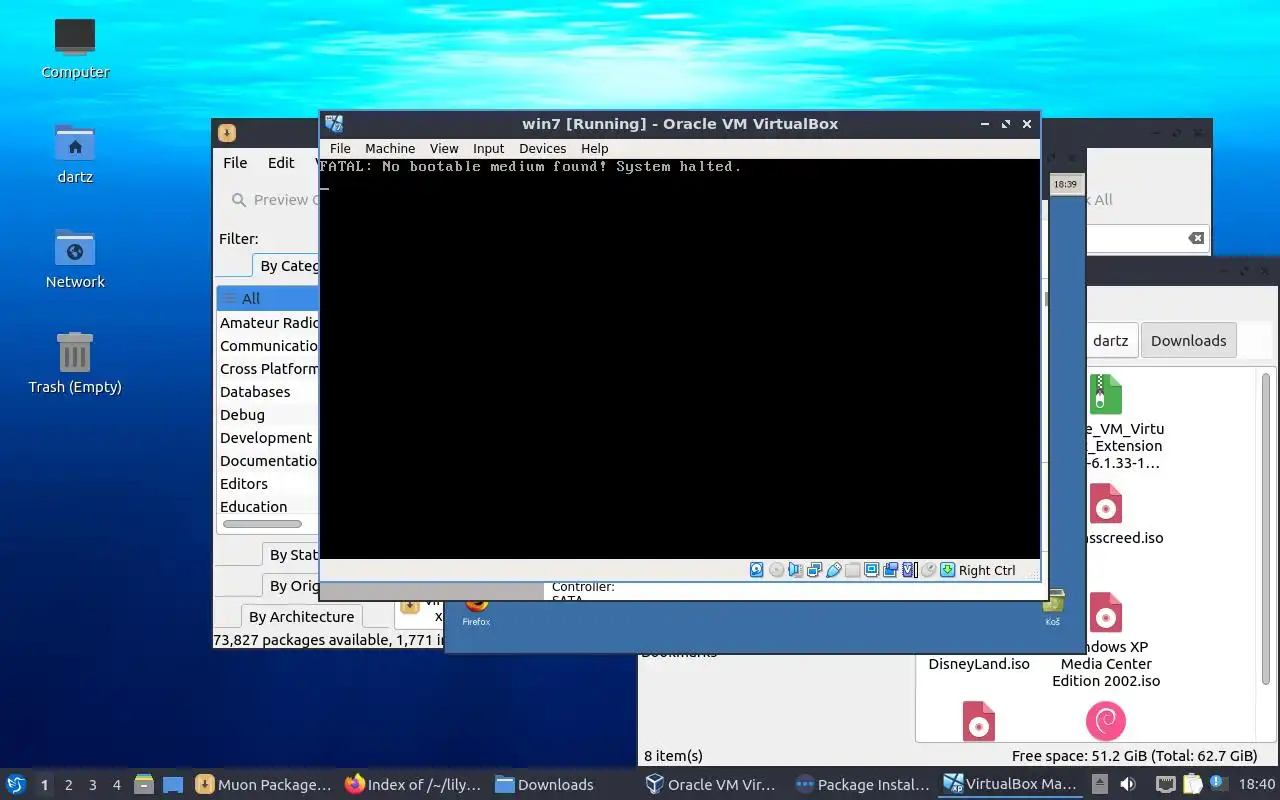The image size is (1280, 800).
Task: Click Downloads path button in file manager
Action: coord(1188,340)
